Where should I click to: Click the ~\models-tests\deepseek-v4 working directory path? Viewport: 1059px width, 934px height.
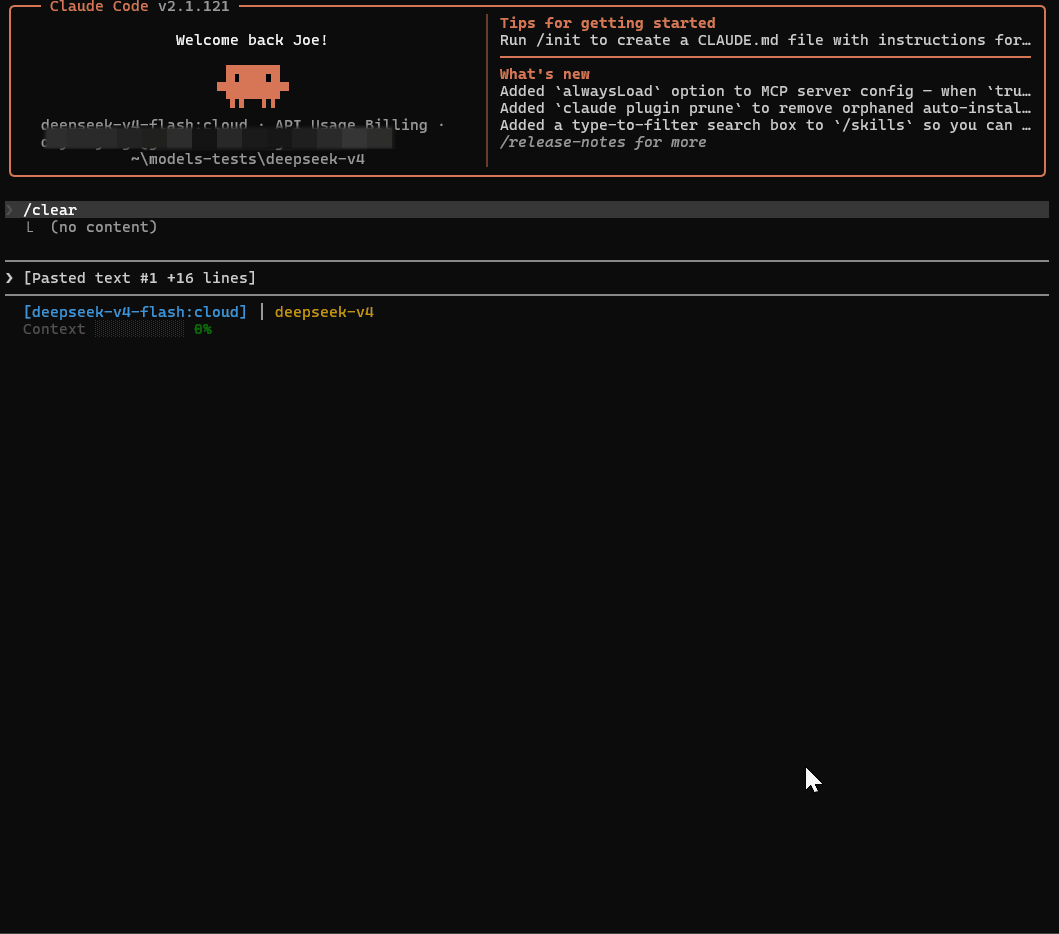247,159
